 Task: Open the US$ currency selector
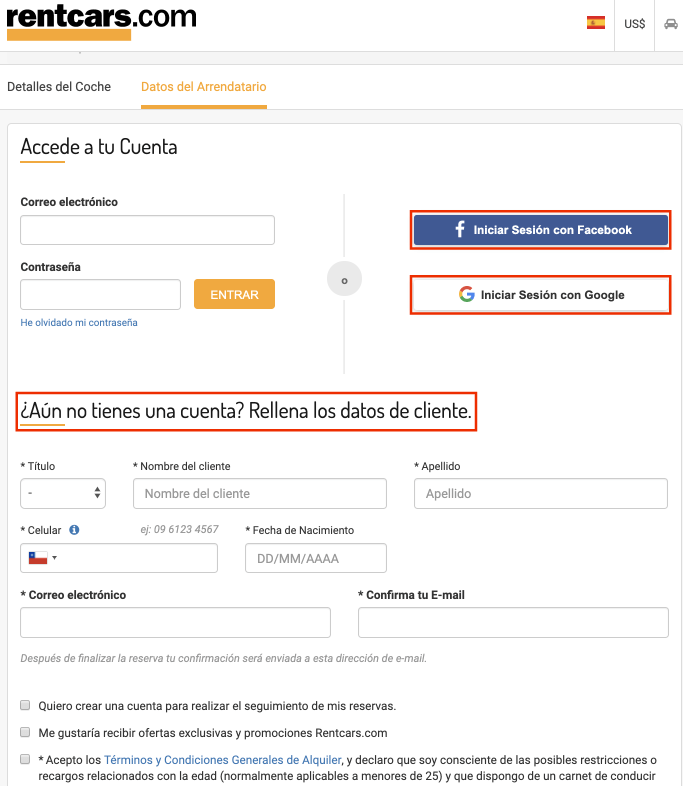(x=634, y=24)
